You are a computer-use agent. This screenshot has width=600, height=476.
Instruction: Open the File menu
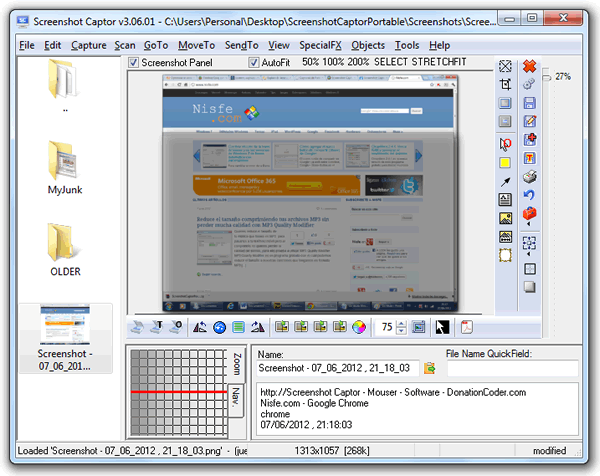click(27, 45)
